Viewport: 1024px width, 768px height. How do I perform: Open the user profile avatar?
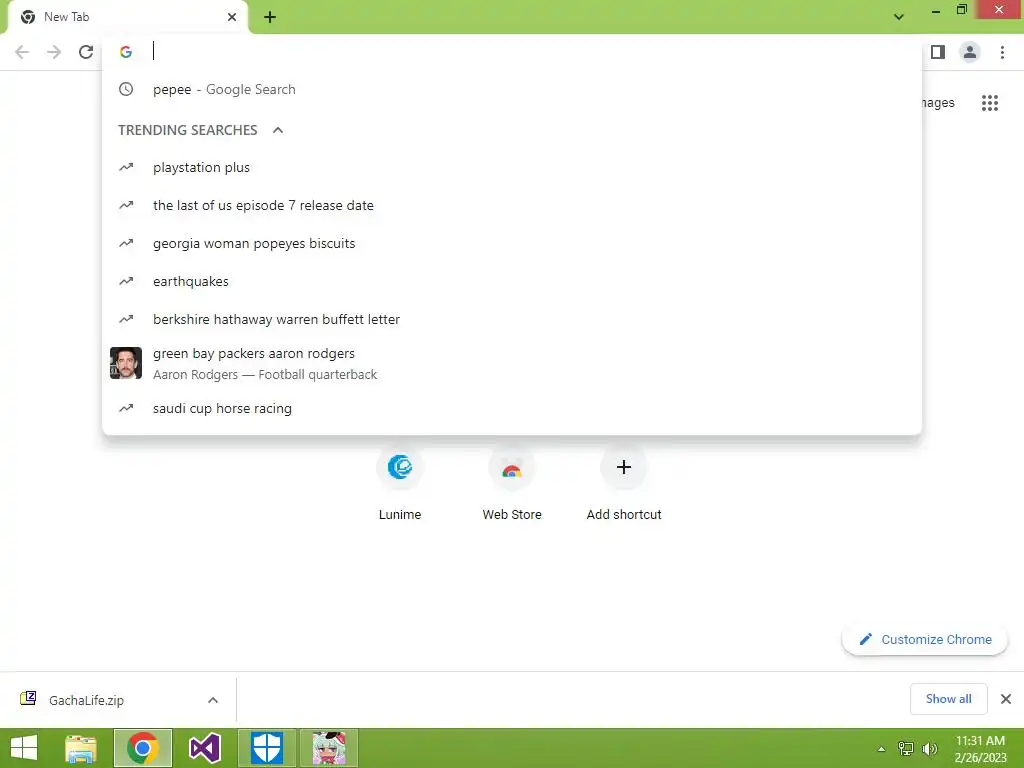point(970,52)
